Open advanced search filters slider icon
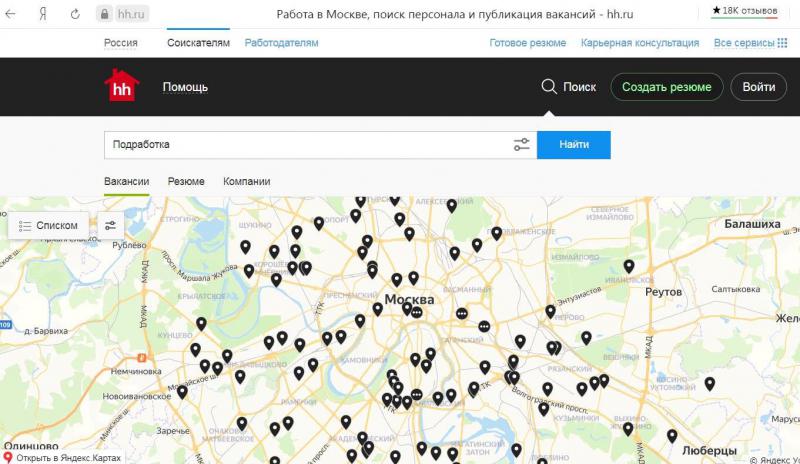 tap(521, 145)
